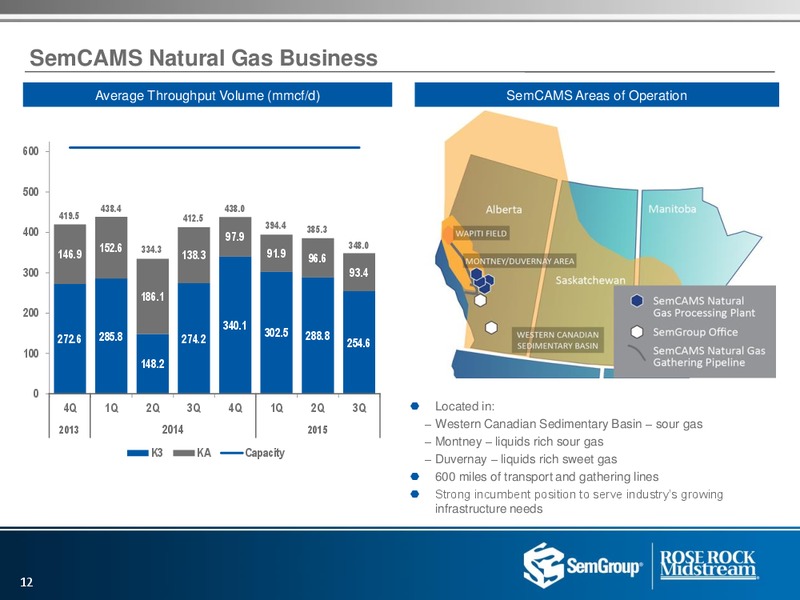Click the SemGroup logo icon

pyautogui.click(x=543, y=565)
